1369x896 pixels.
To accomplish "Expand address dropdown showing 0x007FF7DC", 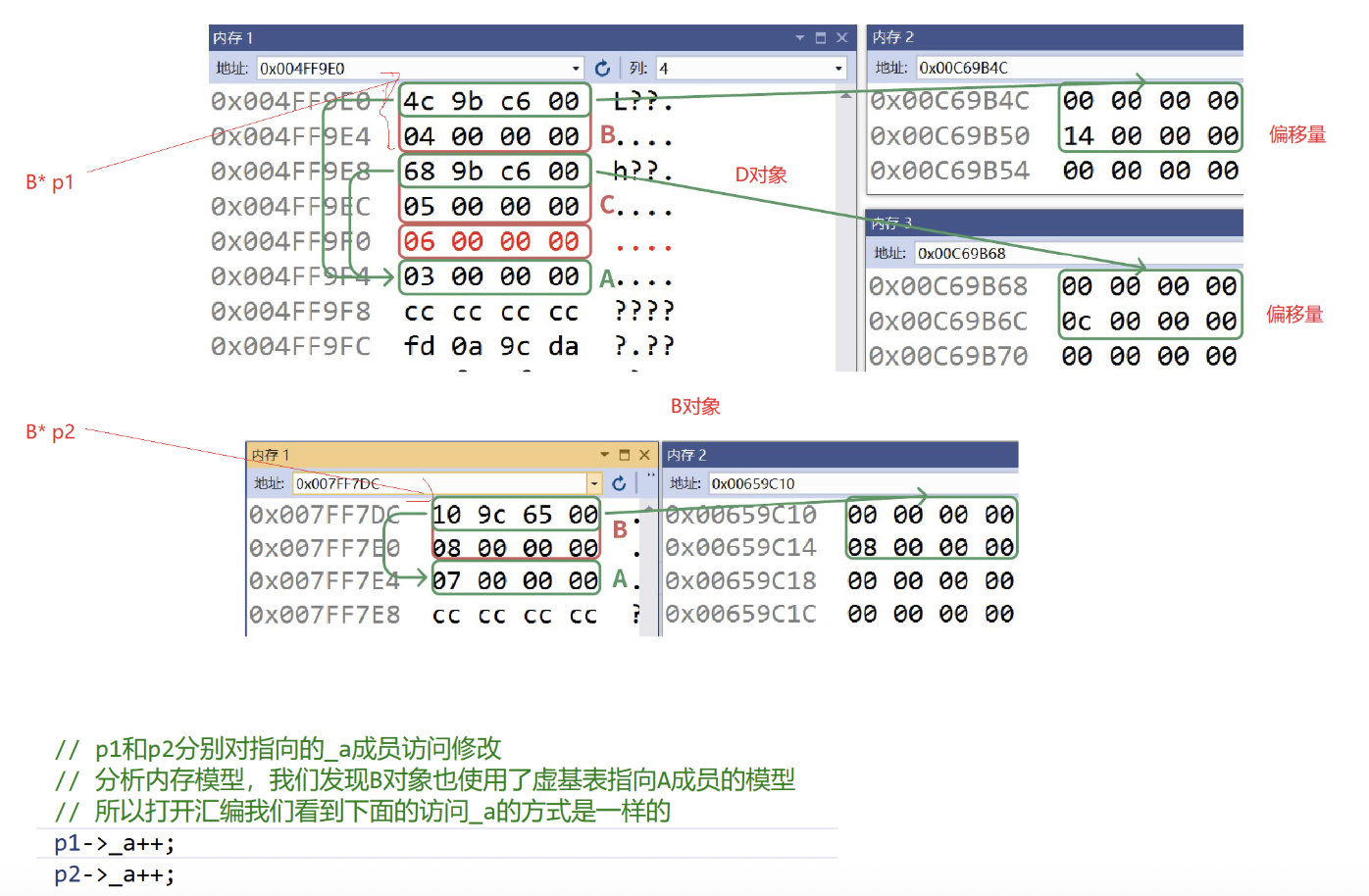I will point(594,483).
